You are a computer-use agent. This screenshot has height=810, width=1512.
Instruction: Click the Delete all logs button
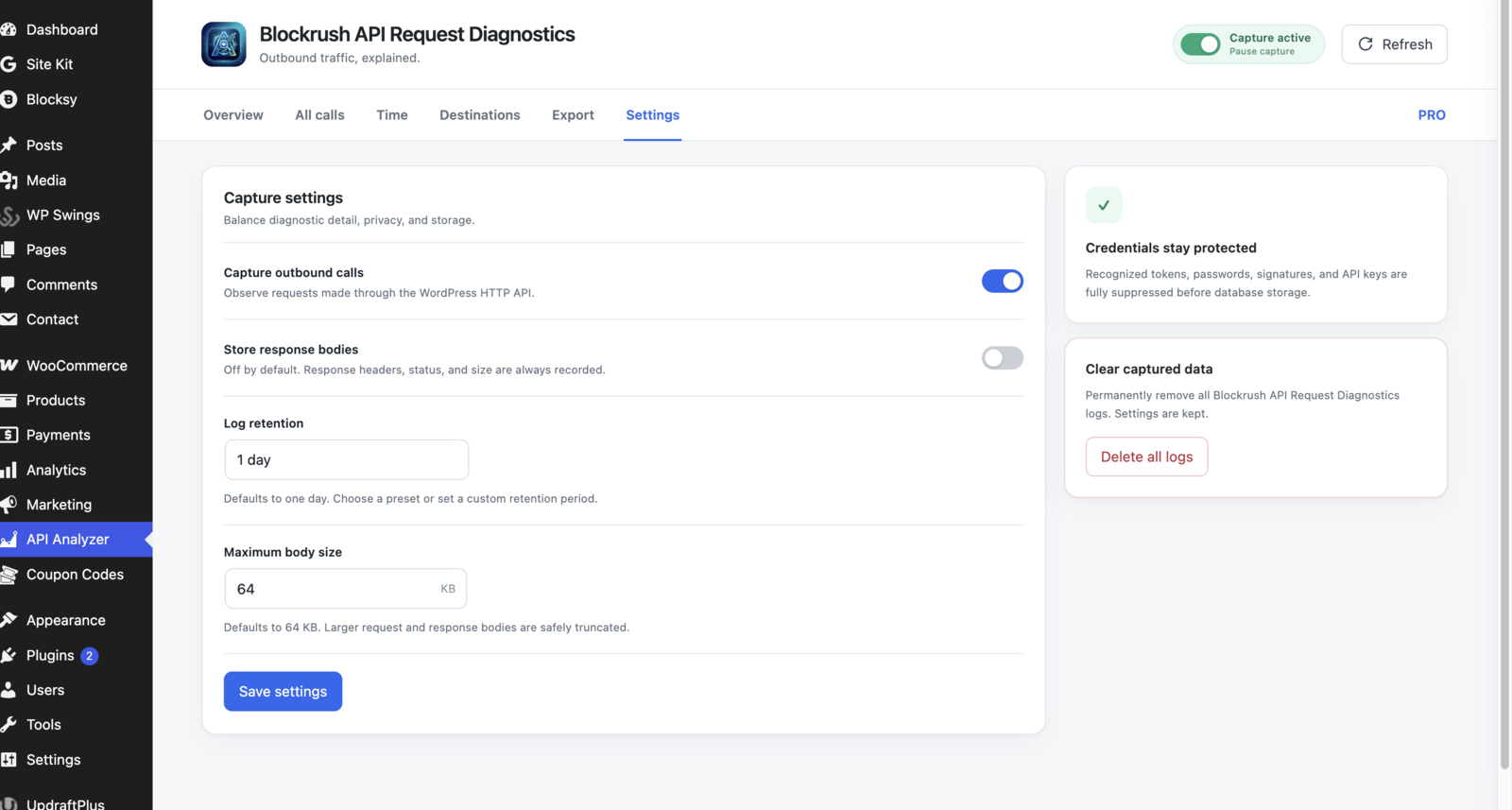[x=1146, y=457]
